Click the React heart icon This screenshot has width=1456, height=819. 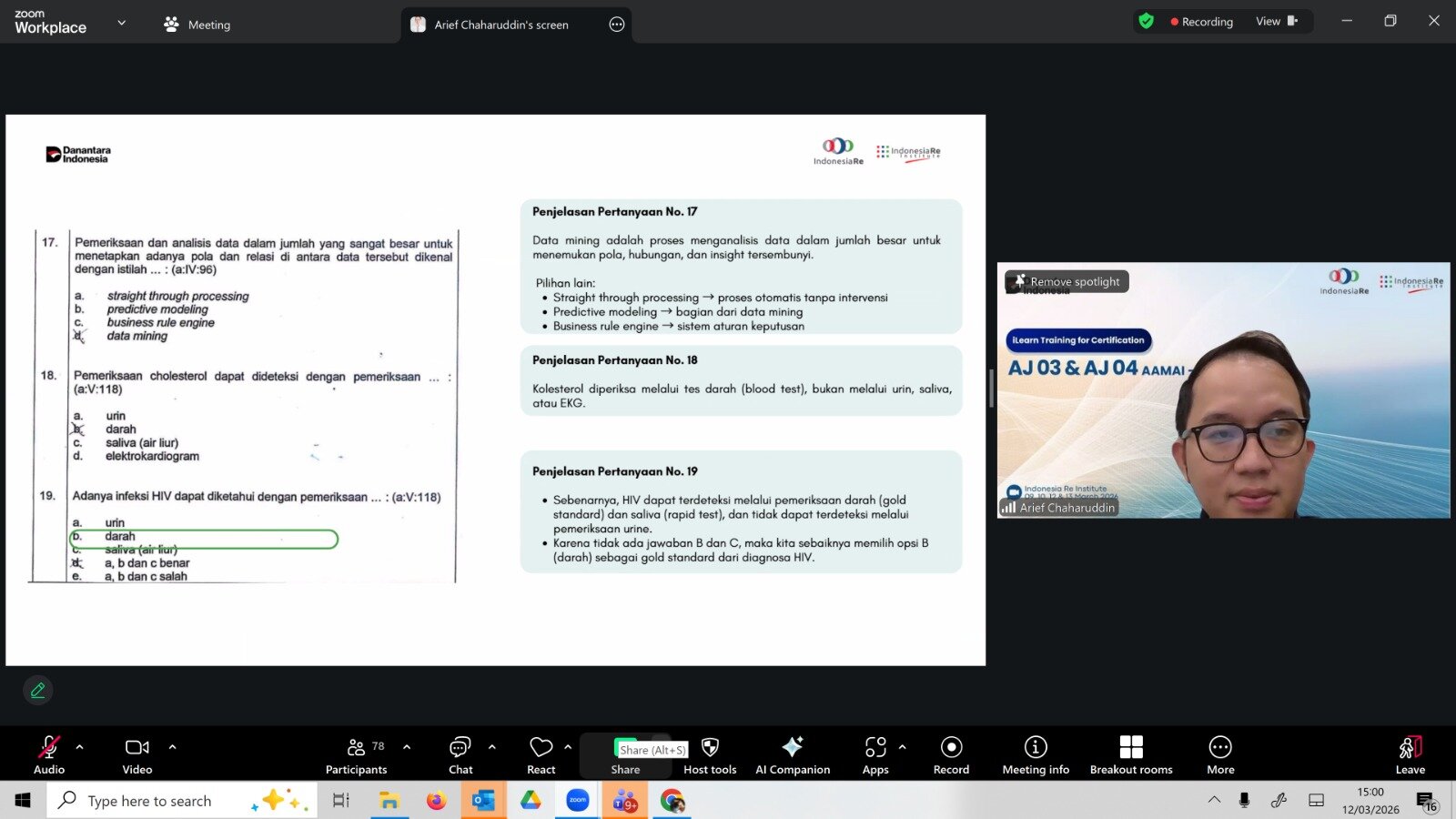tap(541, 754)
